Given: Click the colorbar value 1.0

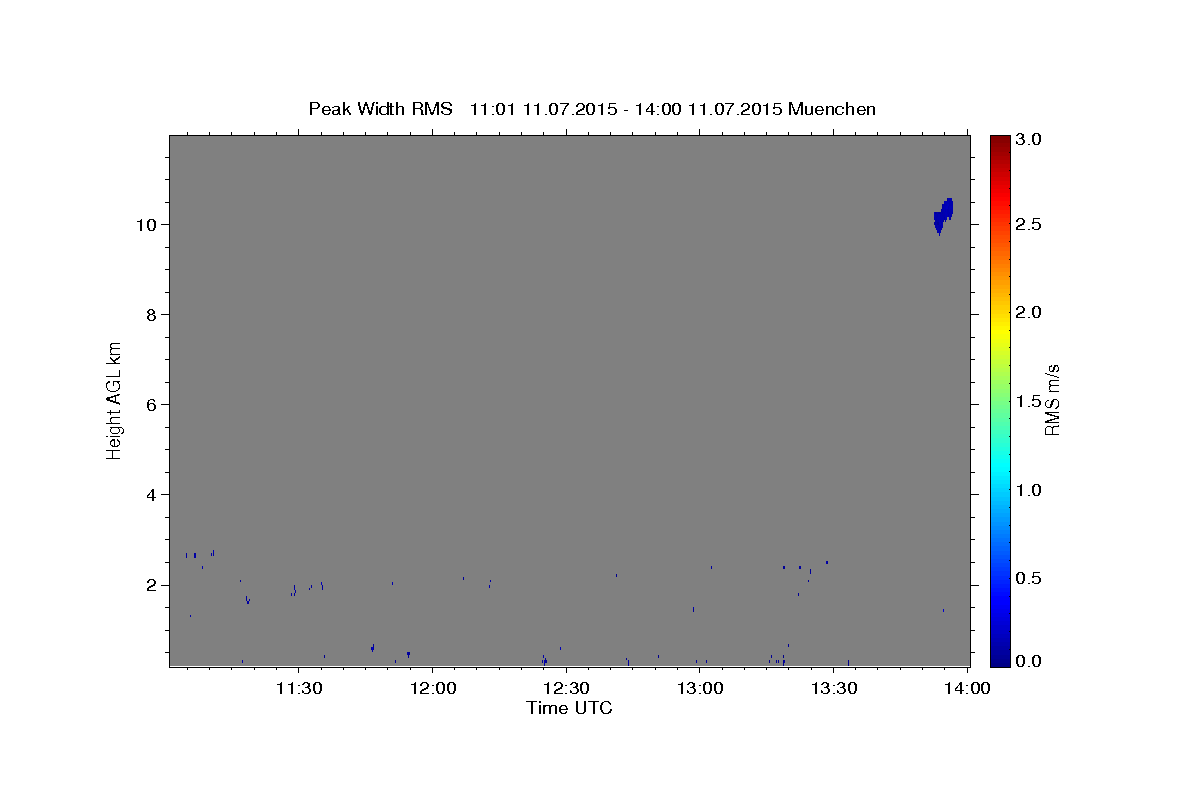Looking at the screenshot, I should click(1030, 490).
